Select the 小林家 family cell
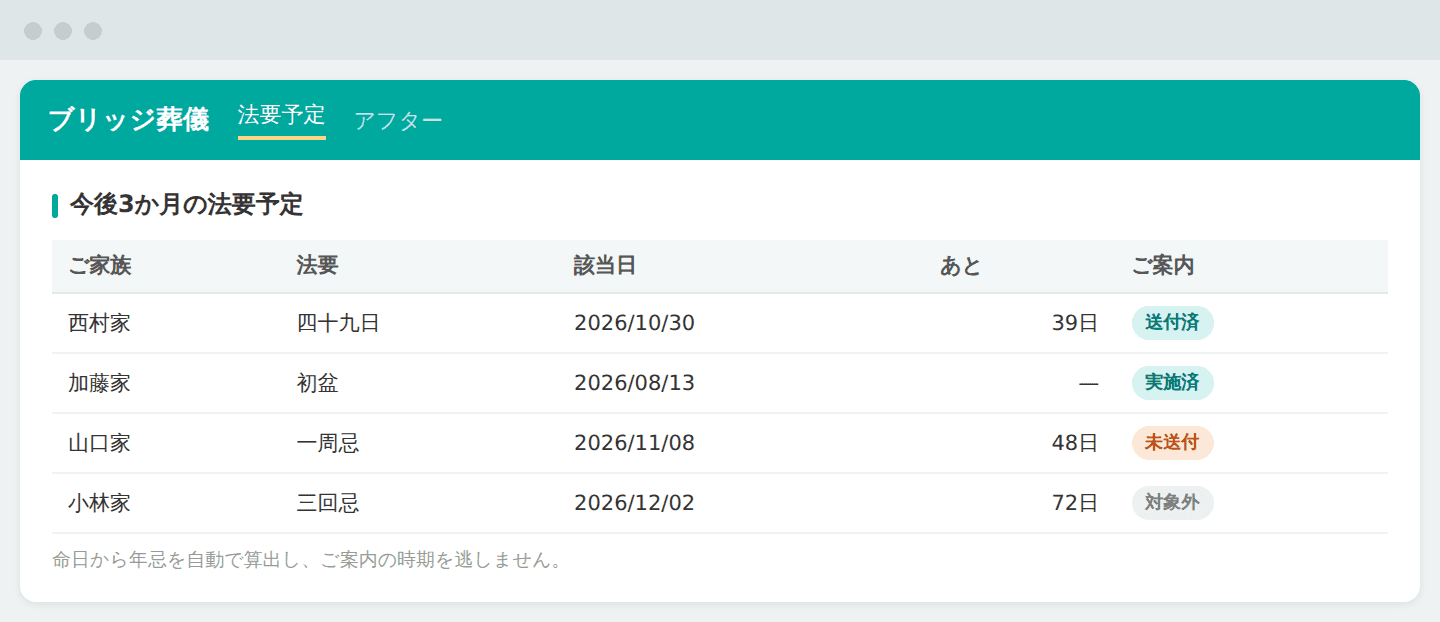 click(99, 503)
